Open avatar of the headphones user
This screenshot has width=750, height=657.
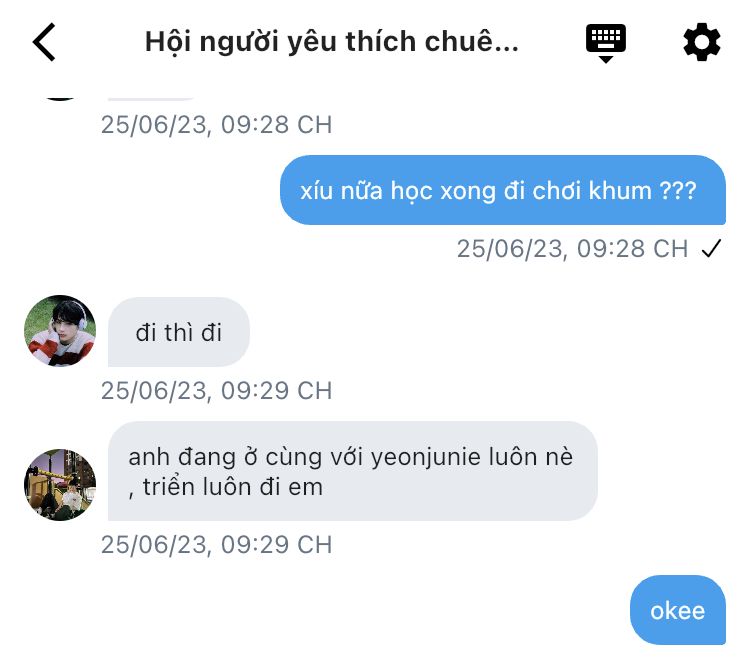[60, 331]
